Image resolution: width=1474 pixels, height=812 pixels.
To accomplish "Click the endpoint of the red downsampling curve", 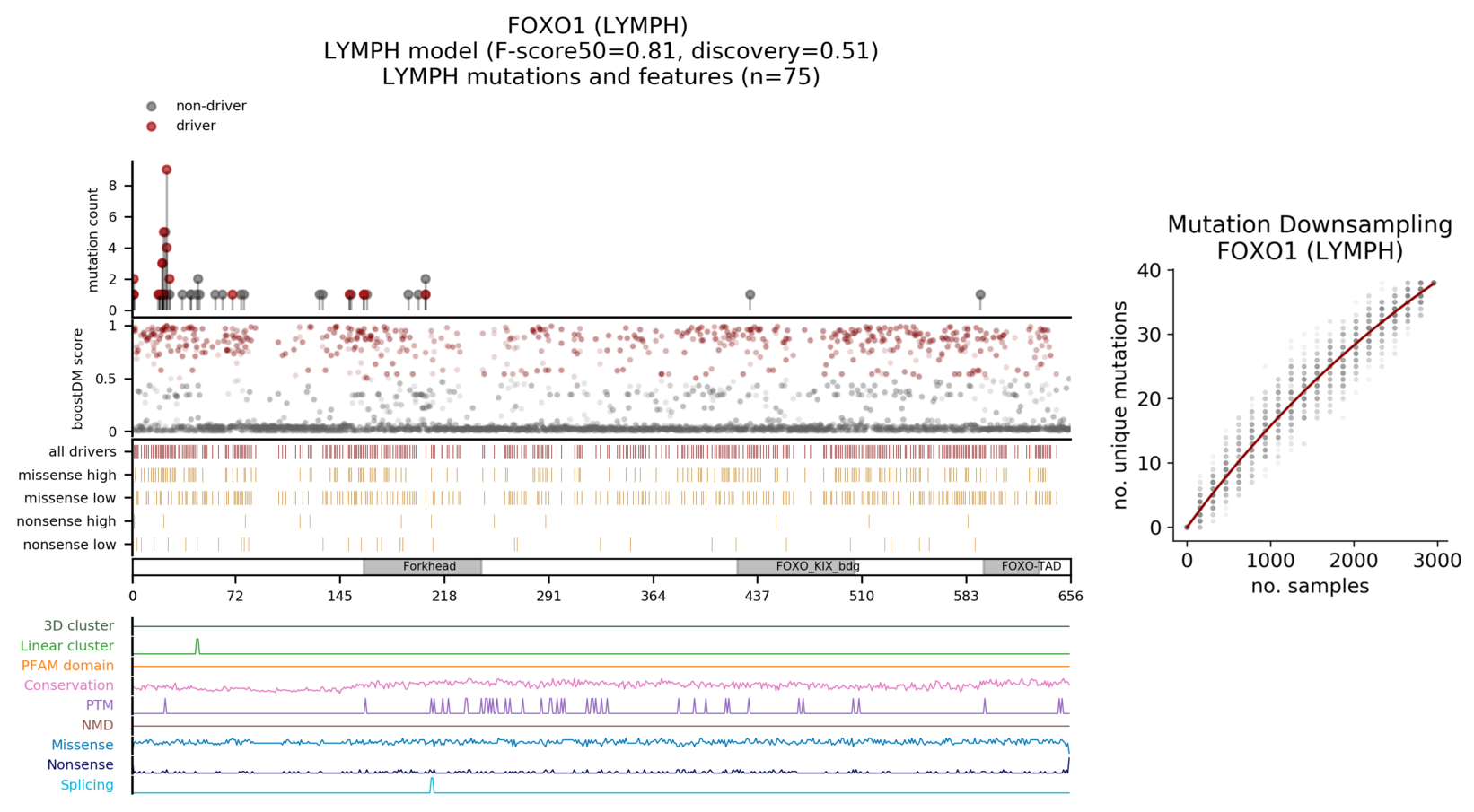I will [1434, 284].
